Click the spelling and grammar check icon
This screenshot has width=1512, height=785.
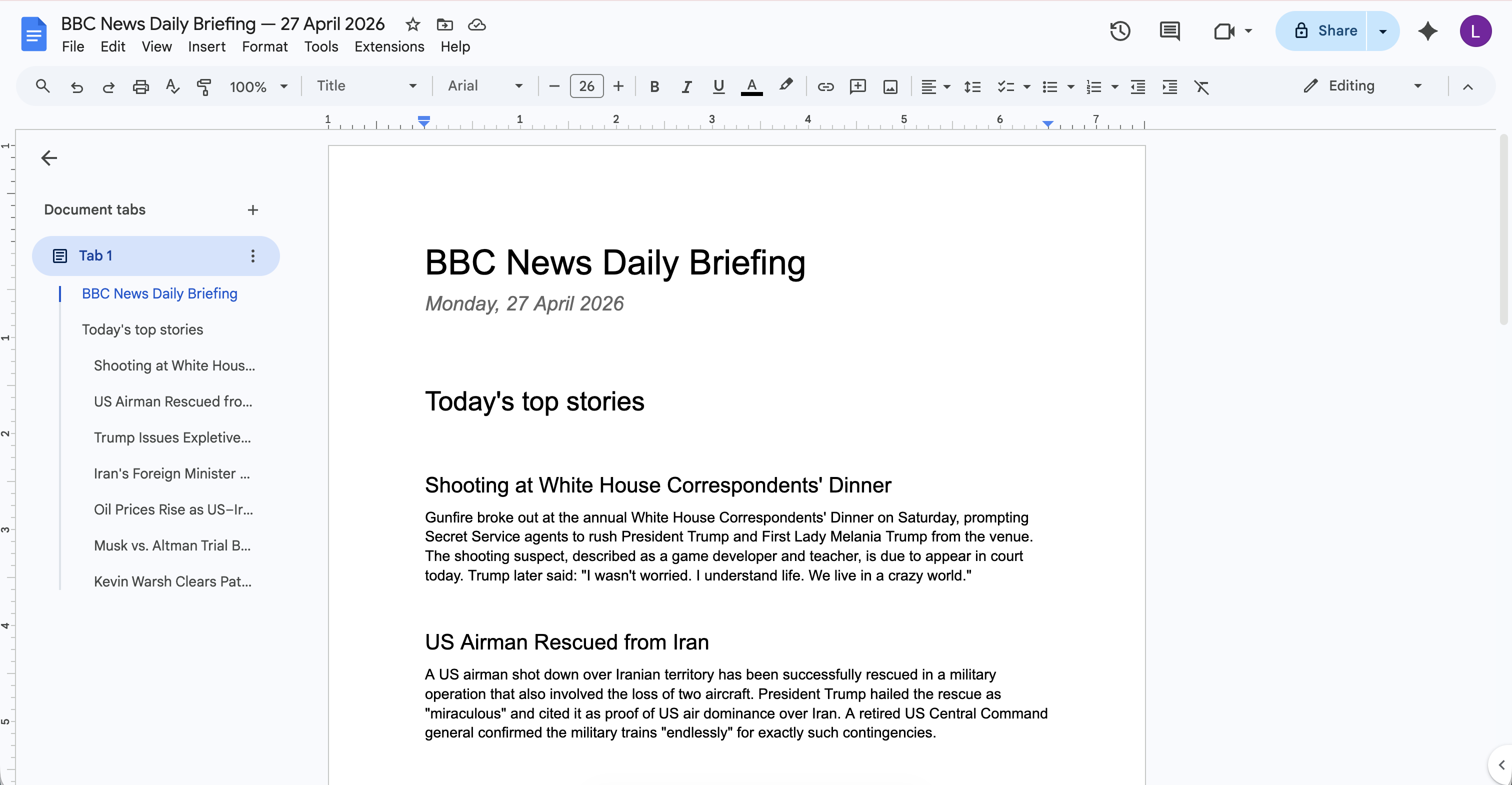(172, 87)
